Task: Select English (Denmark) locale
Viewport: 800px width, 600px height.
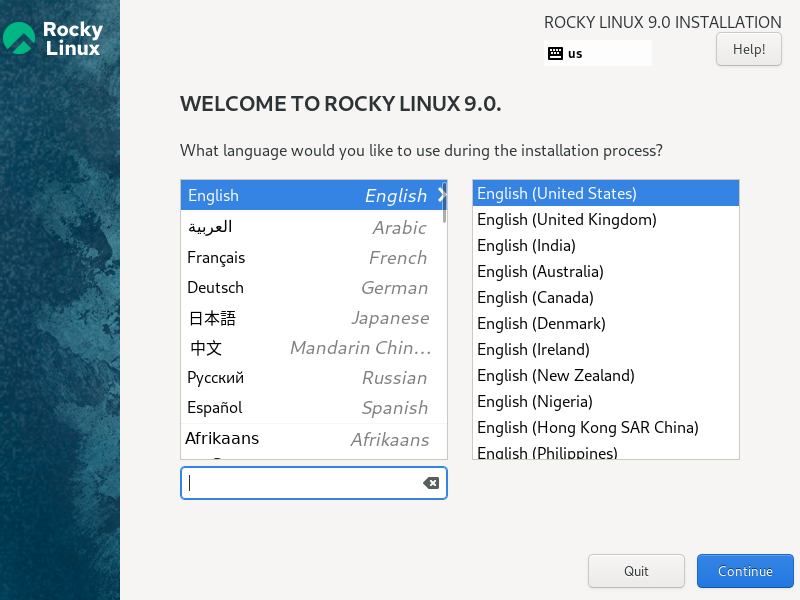Action: tap(606, 323)
